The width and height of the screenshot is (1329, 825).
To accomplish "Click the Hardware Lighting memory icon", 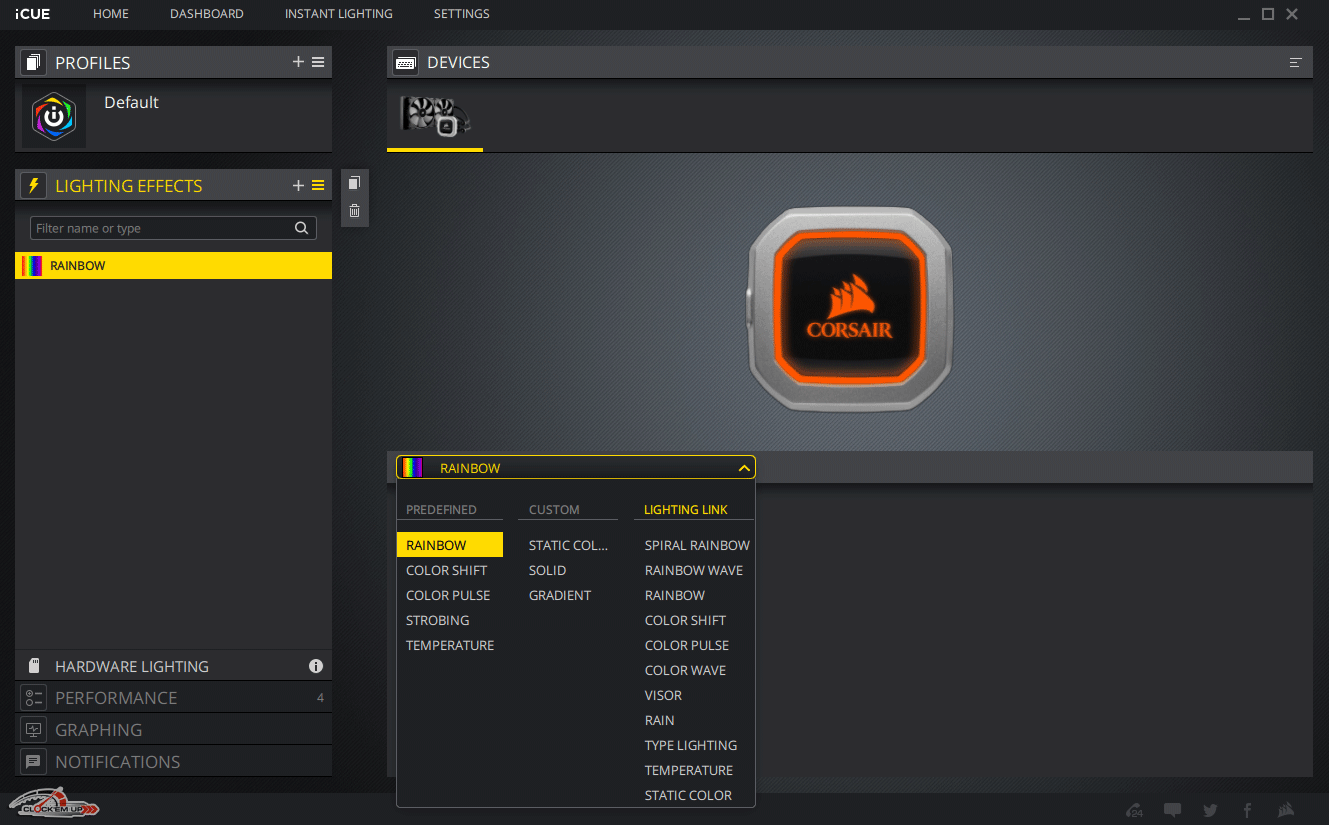I will [x=33, y=666].
